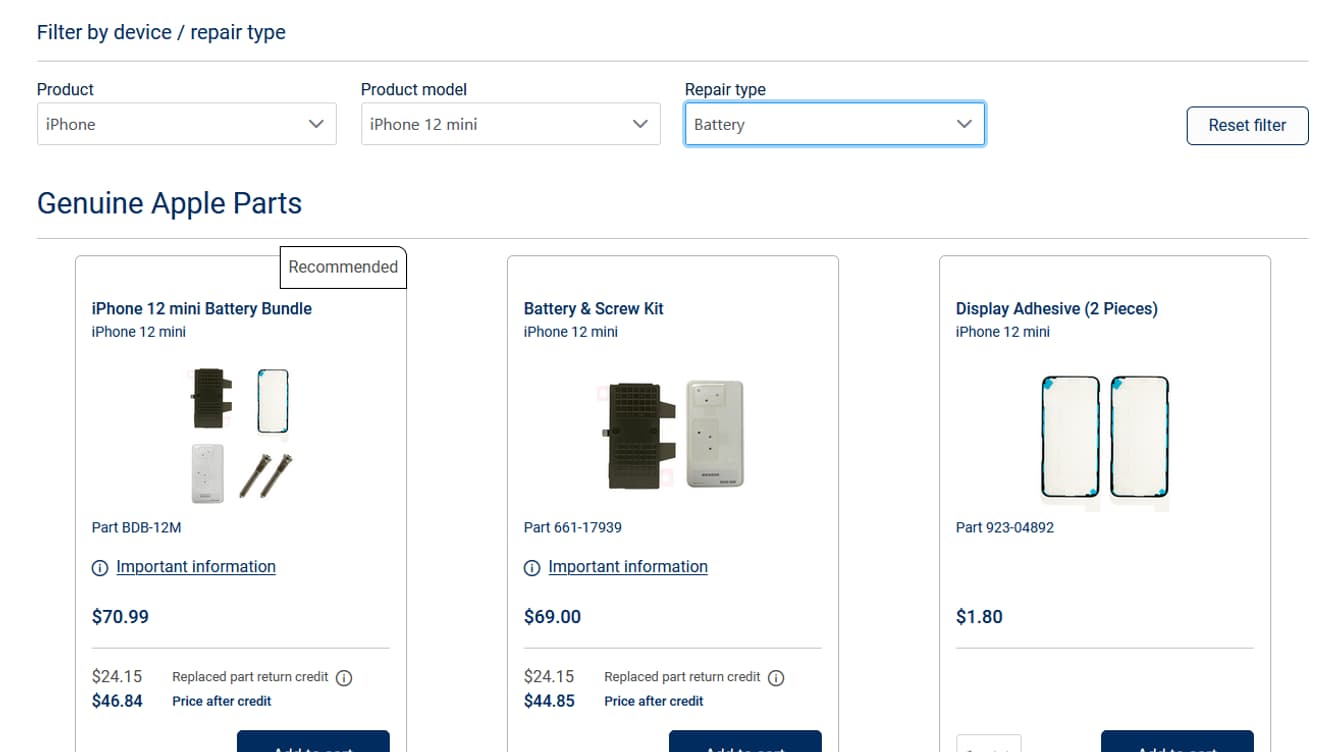Viewport: 1337px width, 752px height.
Task: Click the Part 923-04892 text
Action: [1005, 527]
